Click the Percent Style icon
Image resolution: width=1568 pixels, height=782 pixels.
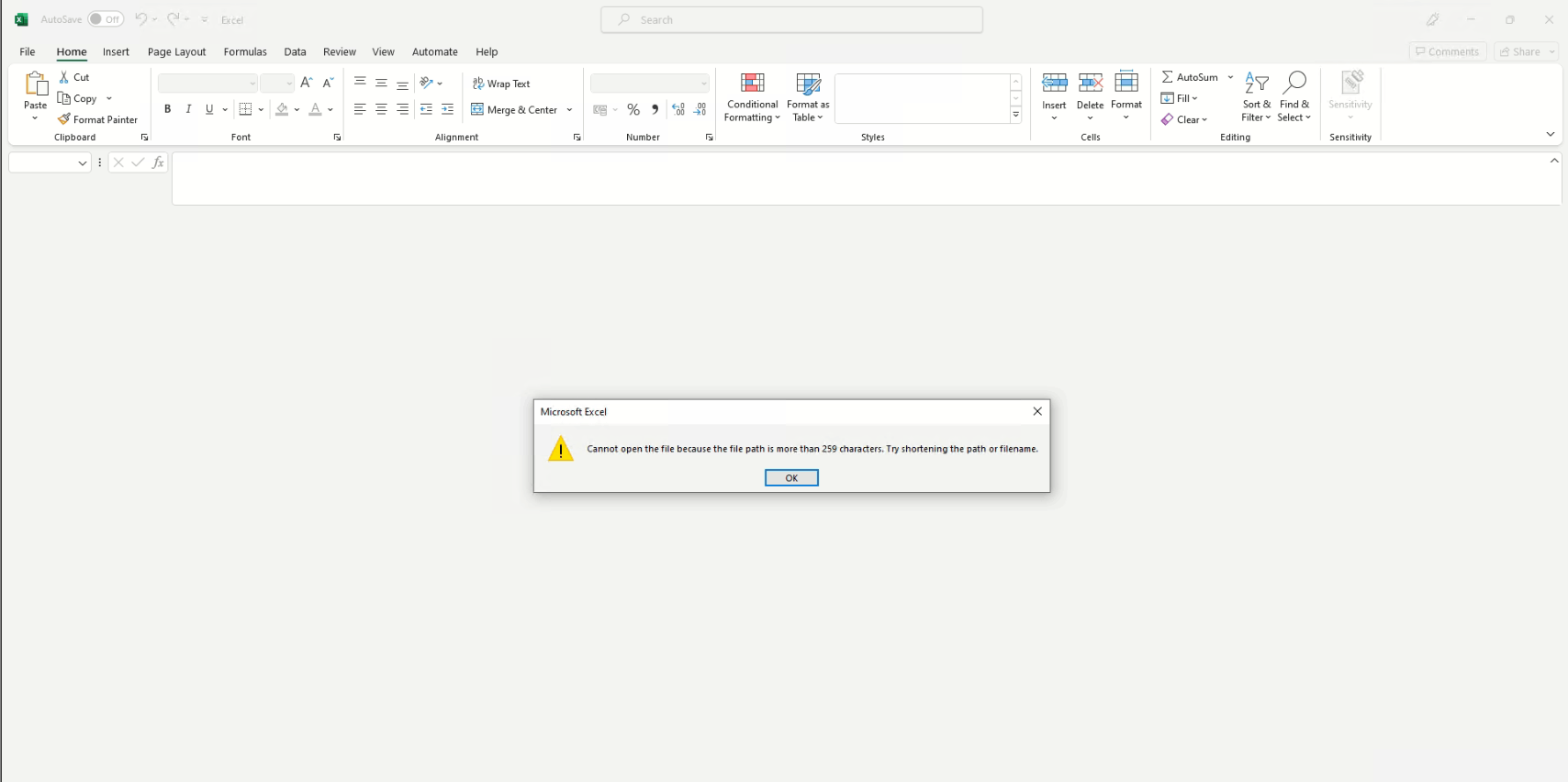[633, 109]
